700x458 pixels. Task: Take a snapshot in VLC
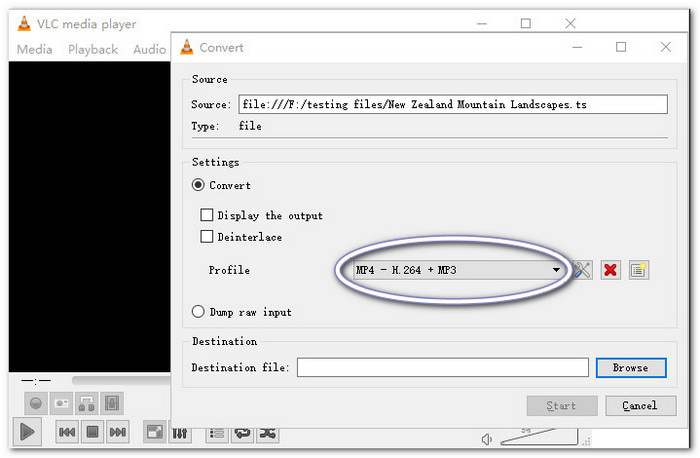click(x=61, y=404)
